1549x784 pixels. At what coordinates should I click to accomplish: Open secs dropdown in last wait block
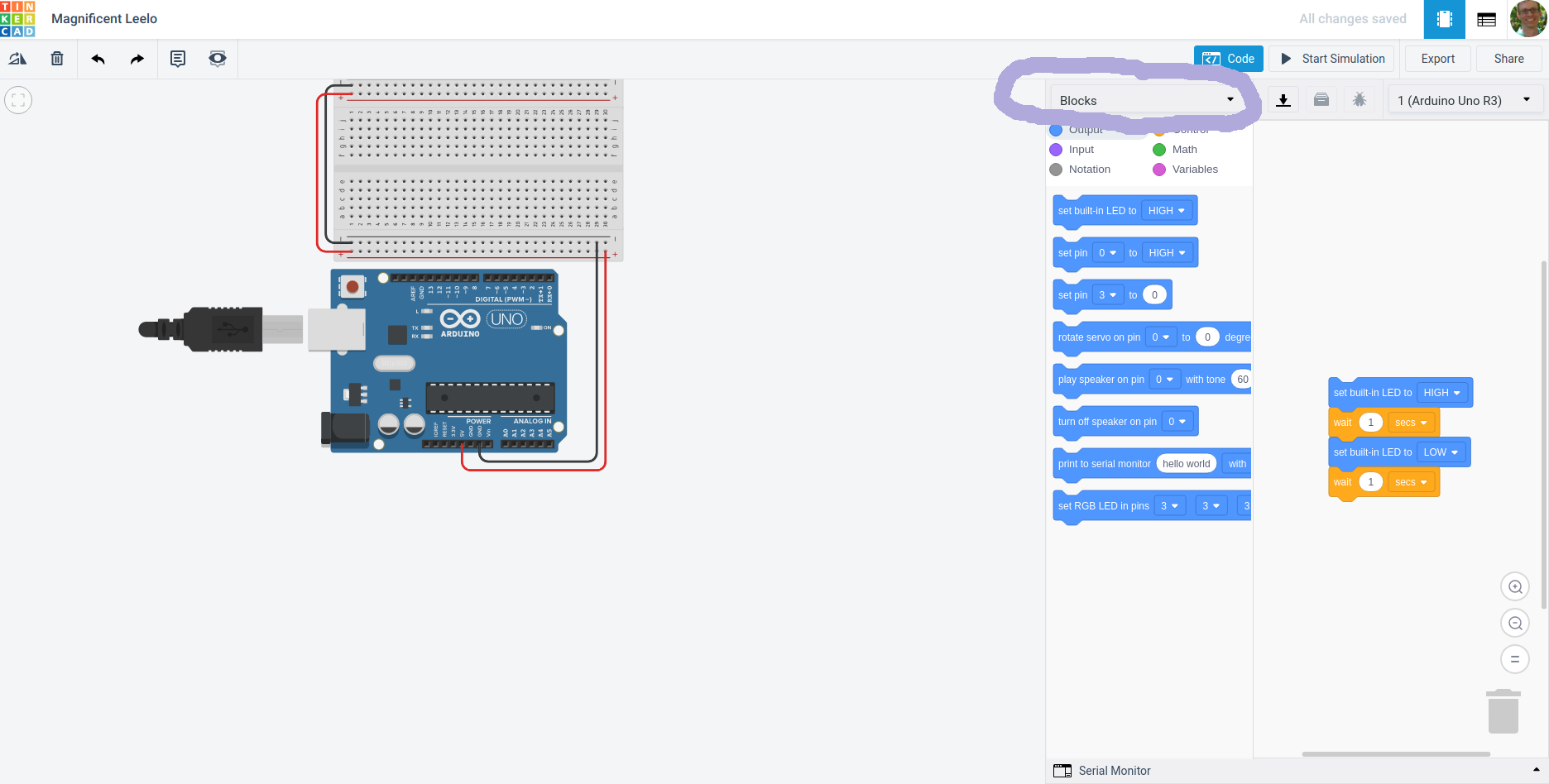click(x=1411, y=482)
